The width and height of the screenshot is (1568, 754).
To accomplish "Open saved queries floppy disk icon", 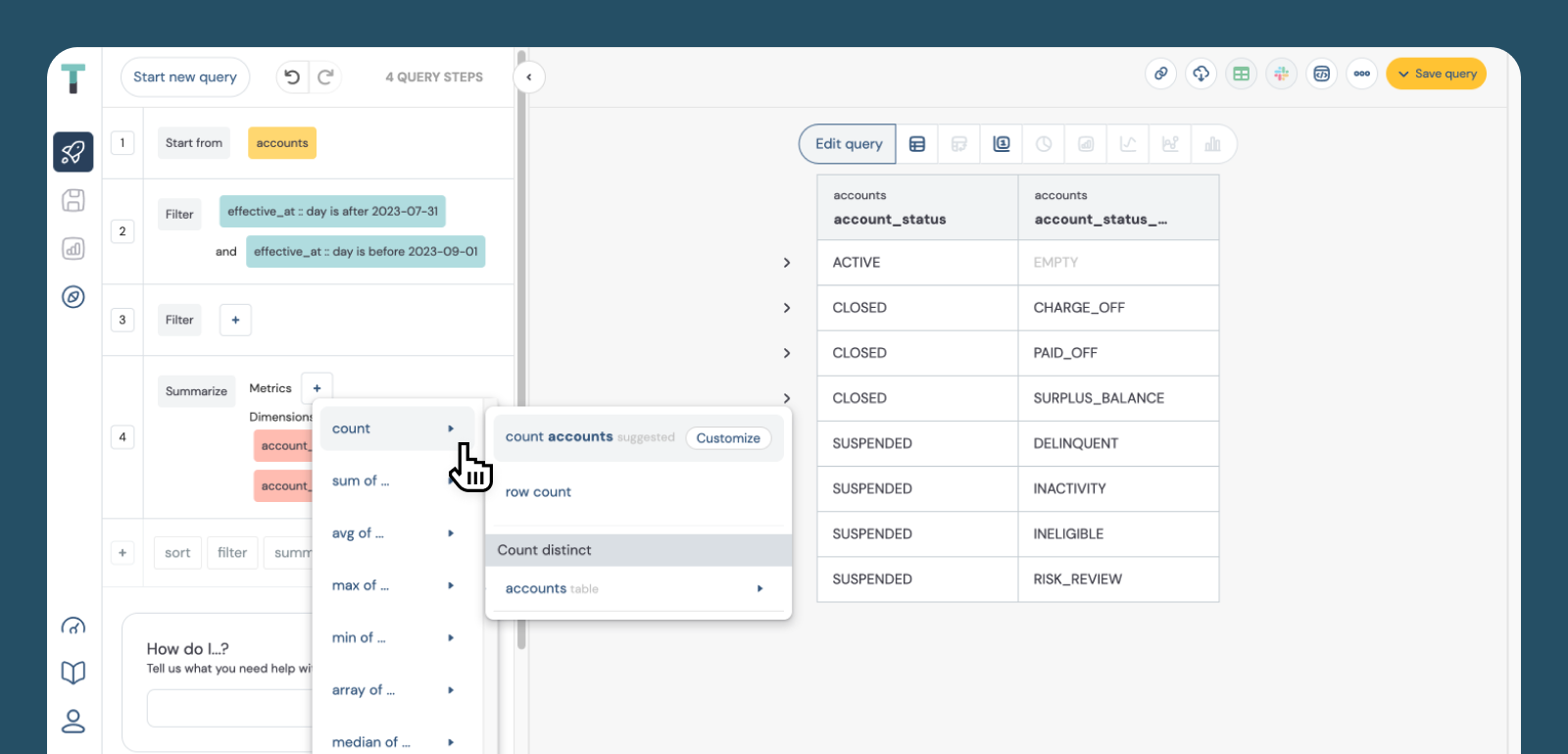I will pyautogui.click(x=73, y=200).
